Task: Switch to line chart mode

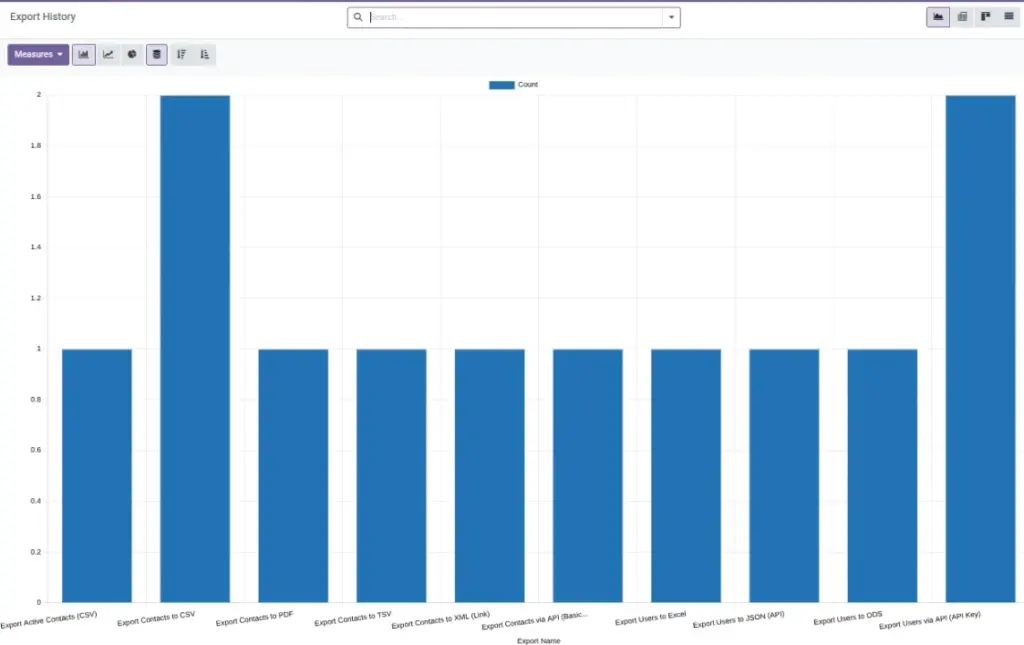Action: 108,54
